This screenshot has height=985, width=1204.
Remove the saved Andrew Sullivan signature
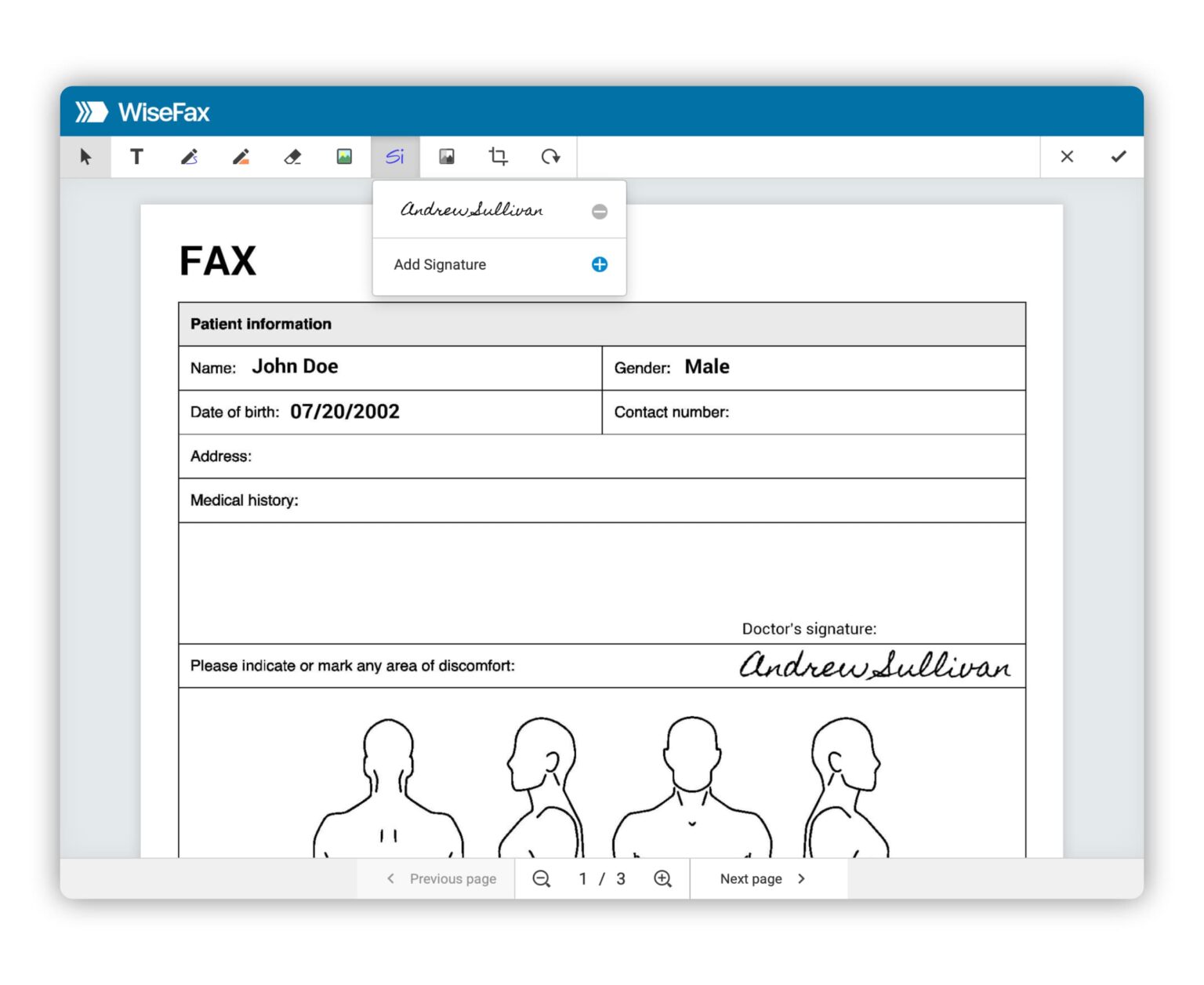(x=600, y=212)
